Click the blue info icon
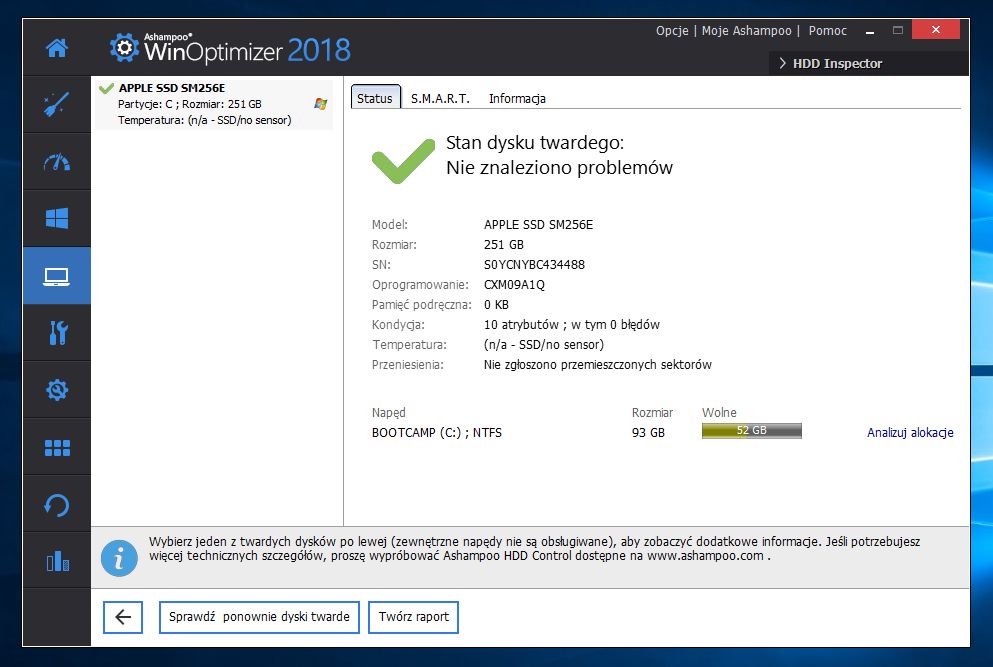 tap(119, 559)
